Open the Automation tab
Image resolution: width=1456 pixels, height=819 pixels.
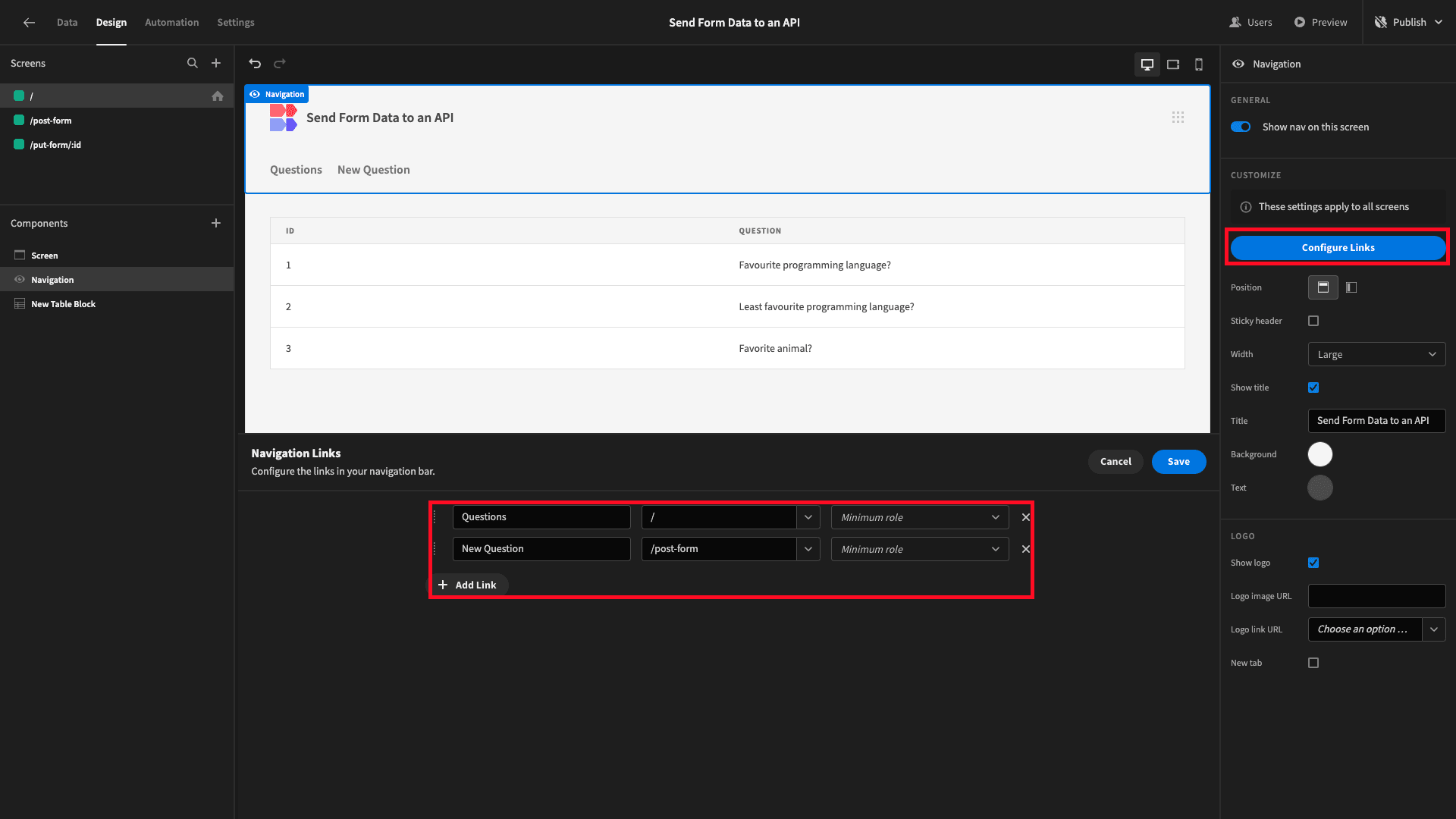point(172,22)
